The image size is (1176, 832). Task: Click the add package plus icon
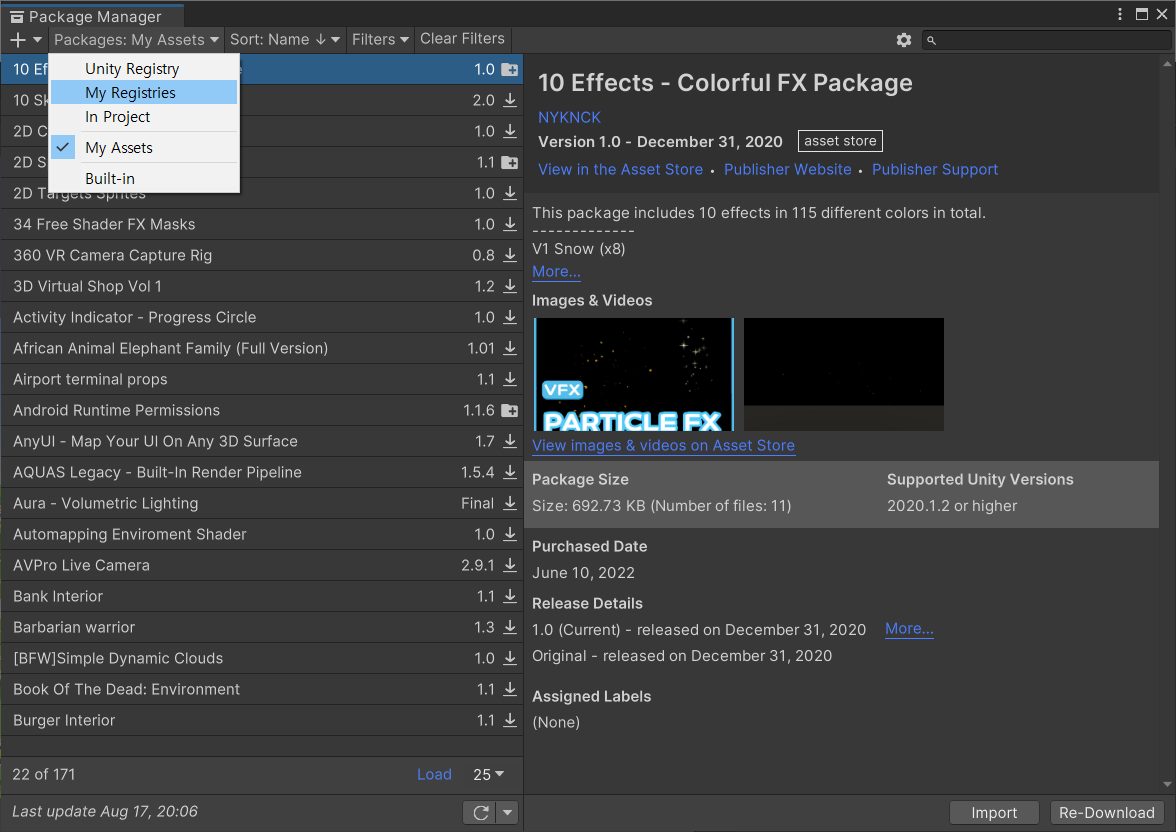(18, 40)
